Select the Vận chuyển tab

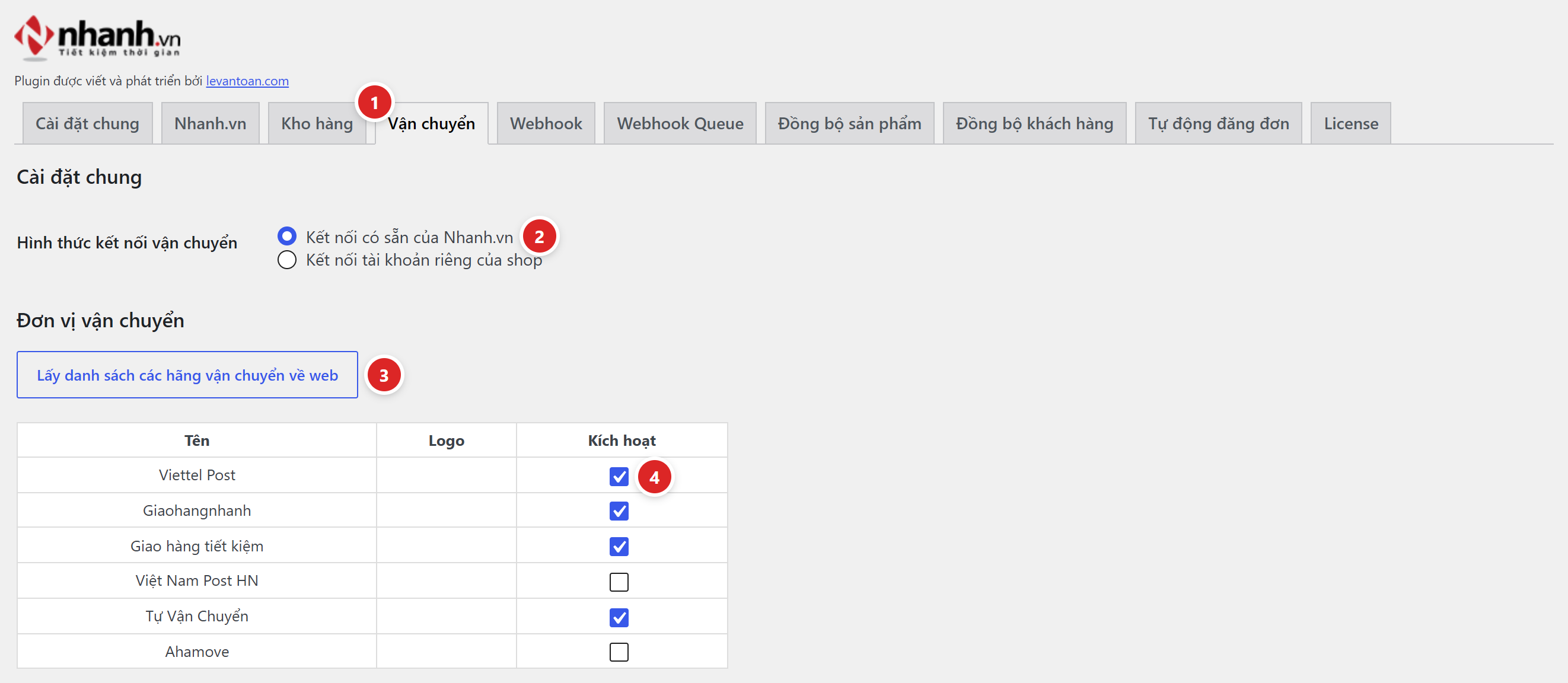click(431, 123)
